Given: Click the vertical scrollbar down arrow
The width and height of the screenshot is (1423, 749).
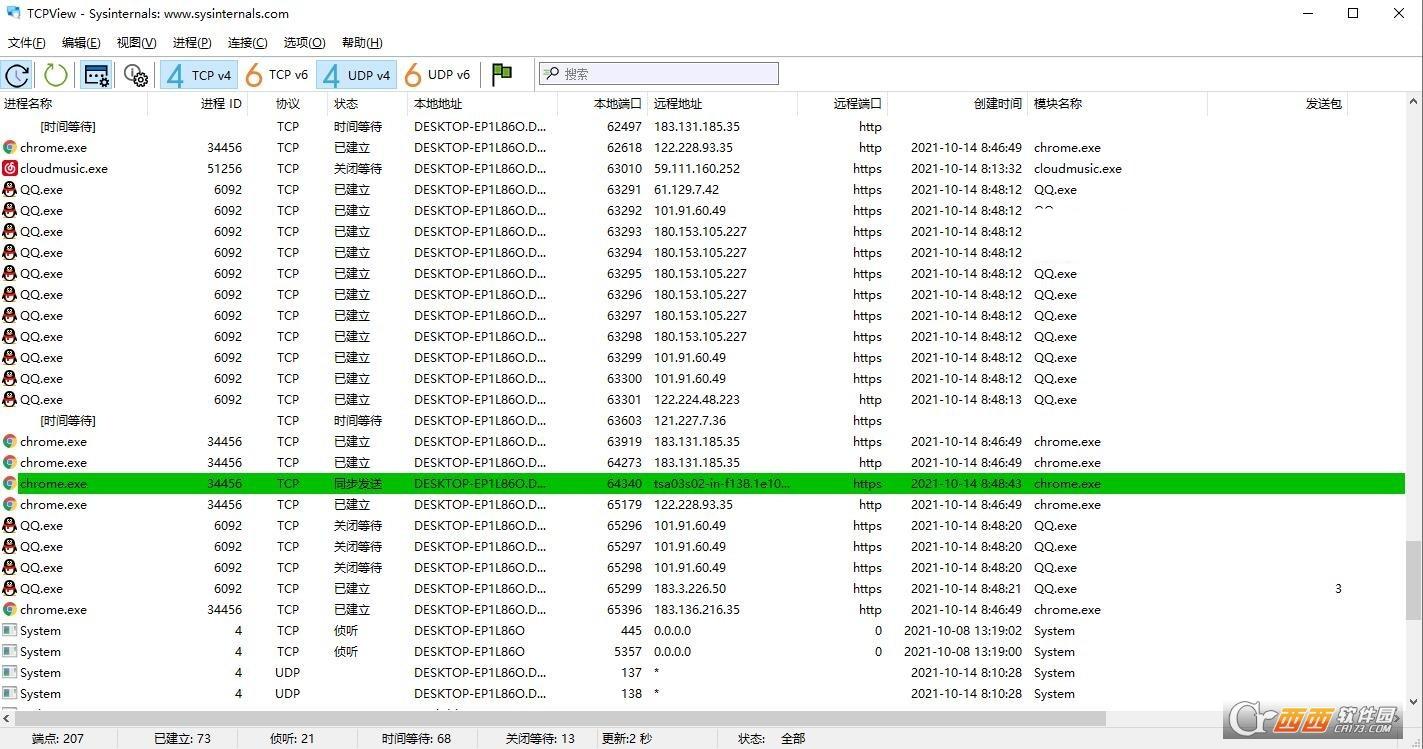Looking at the screenshot, I should tap(1413, 702).
